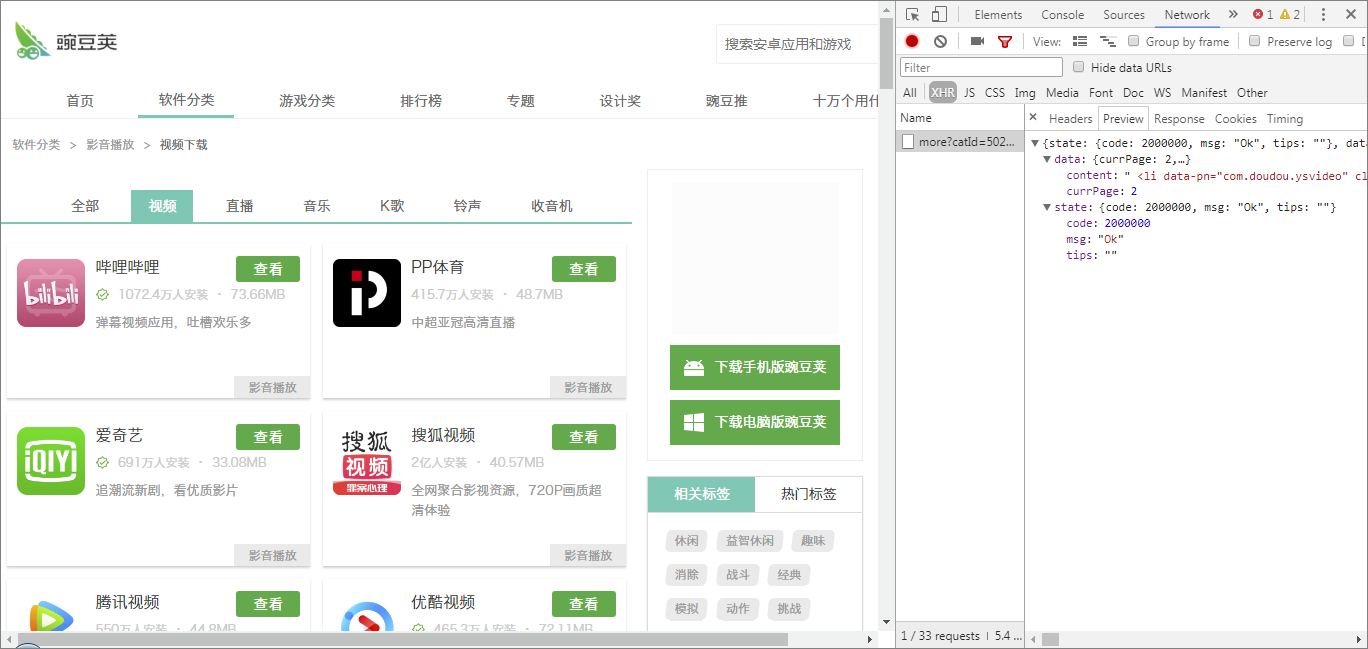
Task: Filter requests by WS type
Action: [1162, 92]
